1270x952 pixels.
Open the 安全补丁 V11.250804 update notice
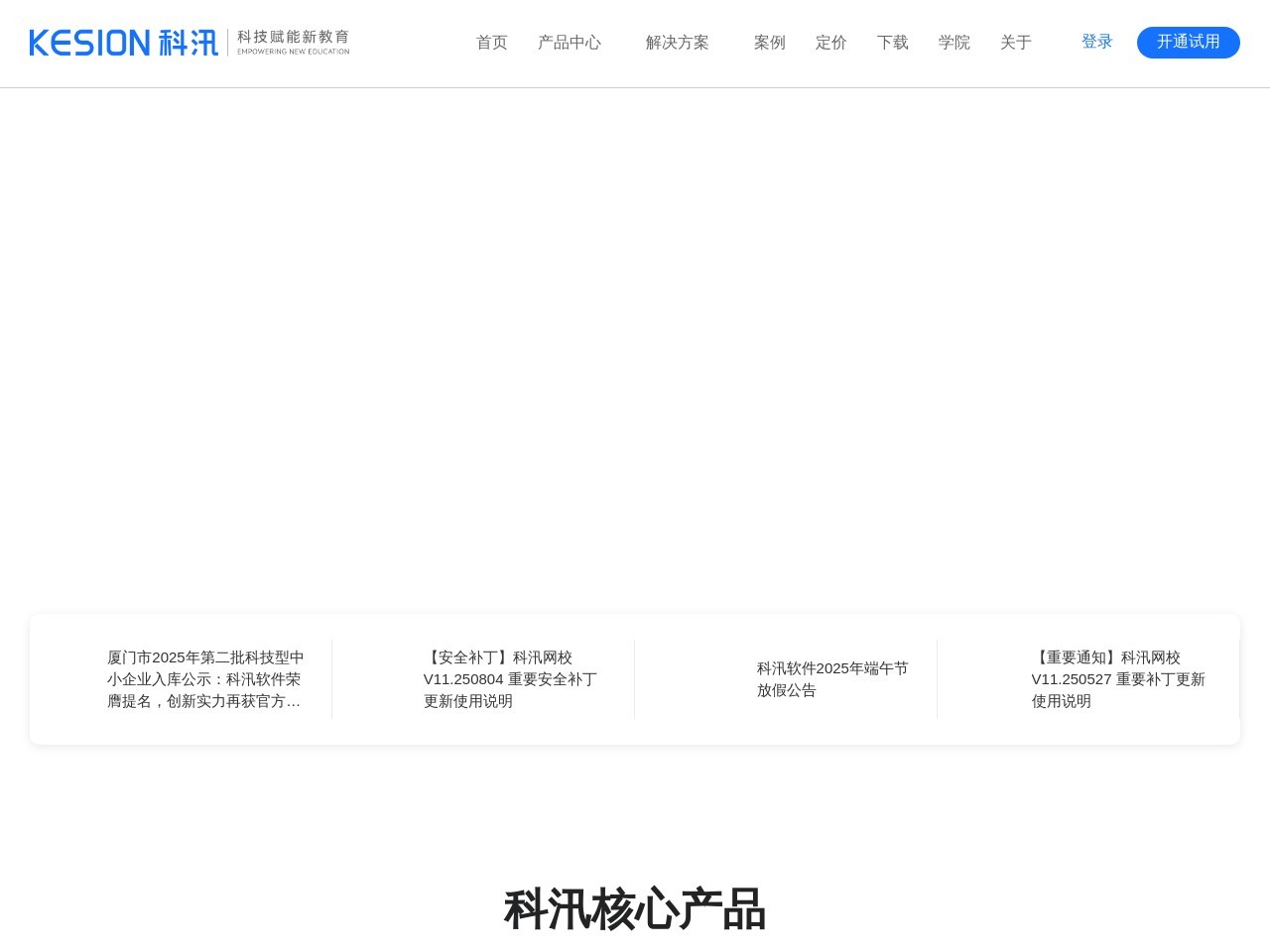pyautogui.click(x=509, y=679)
